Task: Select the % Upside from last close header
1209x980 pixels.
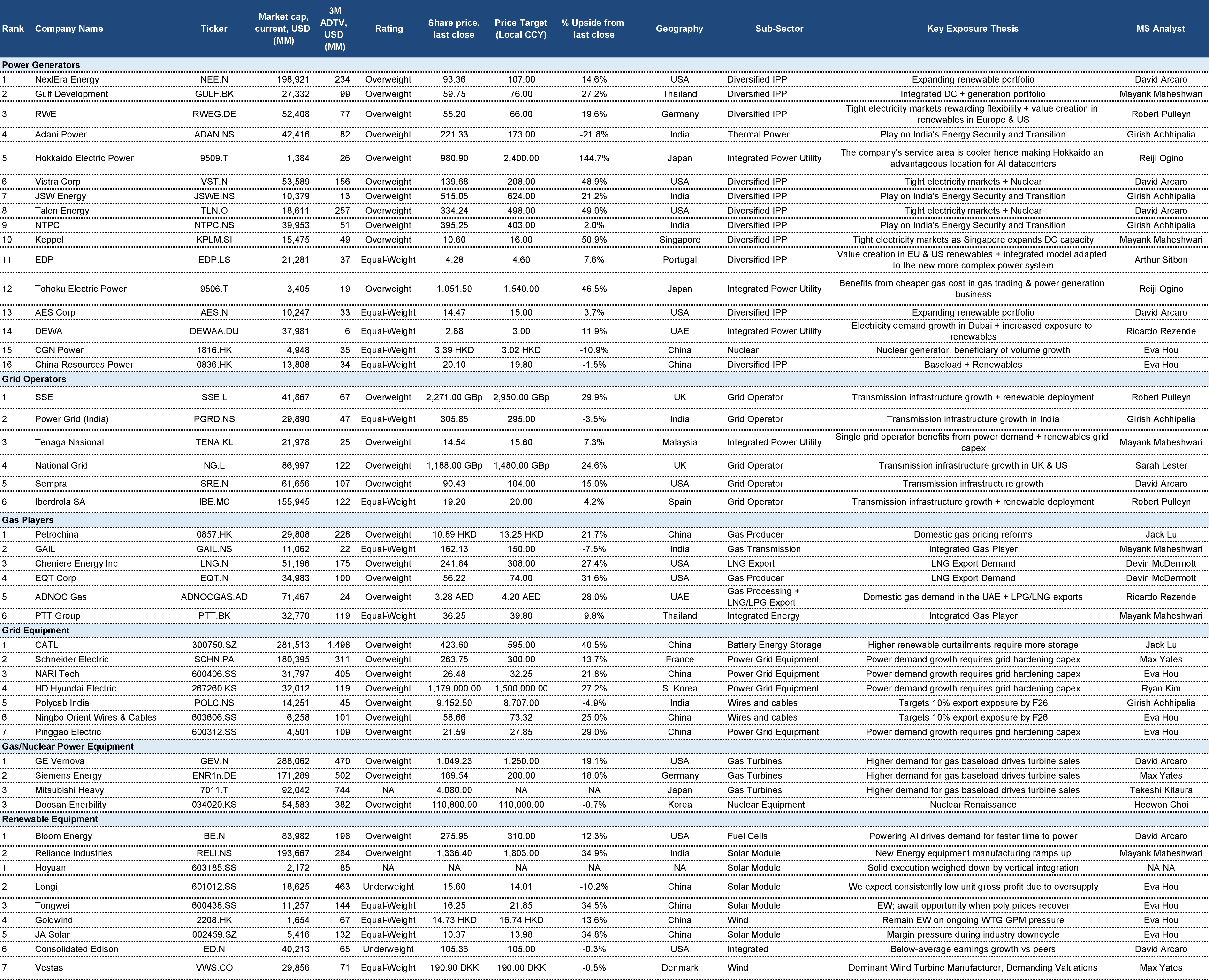Action: tap(593, 29)
